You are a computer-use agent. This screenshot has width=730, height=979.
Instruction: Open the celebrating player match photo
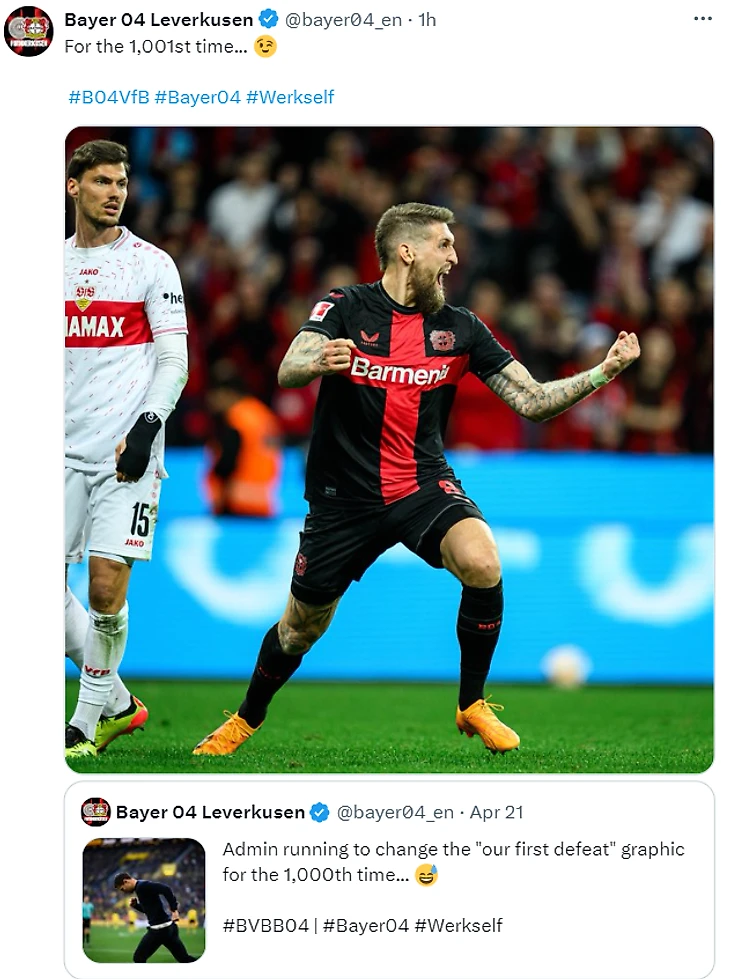(x=389, y=450)
